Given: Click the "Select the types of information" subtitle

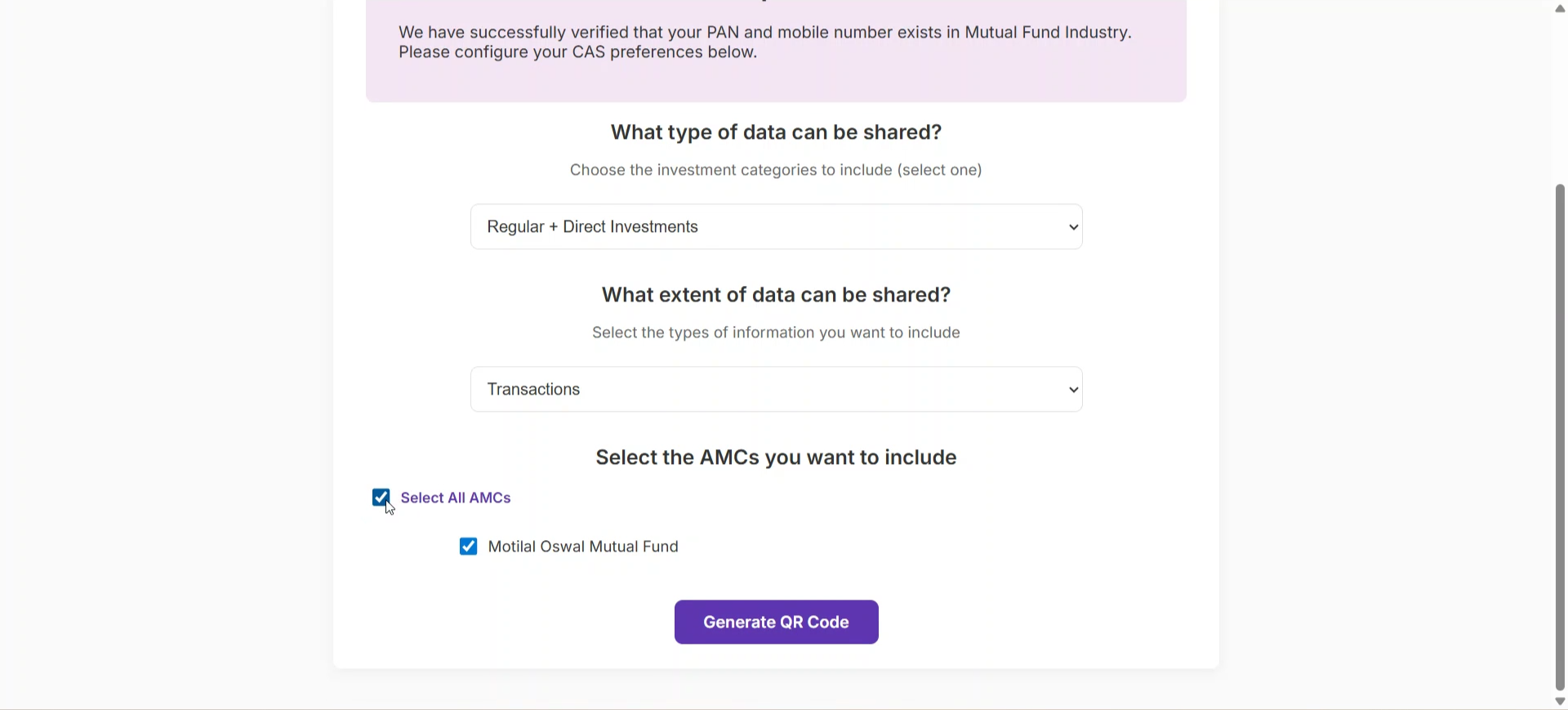Looking at the screenshot, I should [x=776, y=333].
